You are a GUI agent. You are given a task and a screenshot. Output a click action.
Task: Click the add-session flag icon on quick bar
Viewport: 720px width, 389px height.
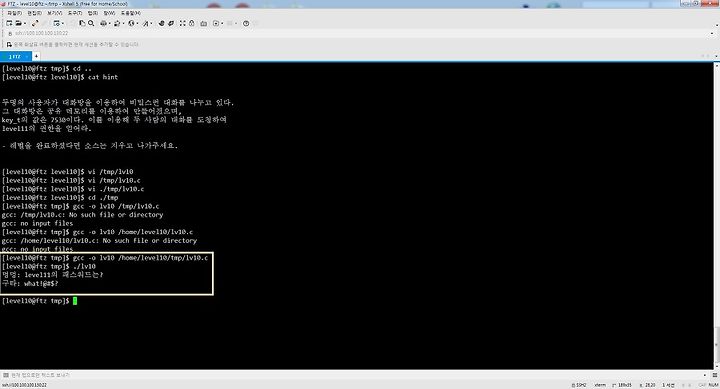click(9, 45)
